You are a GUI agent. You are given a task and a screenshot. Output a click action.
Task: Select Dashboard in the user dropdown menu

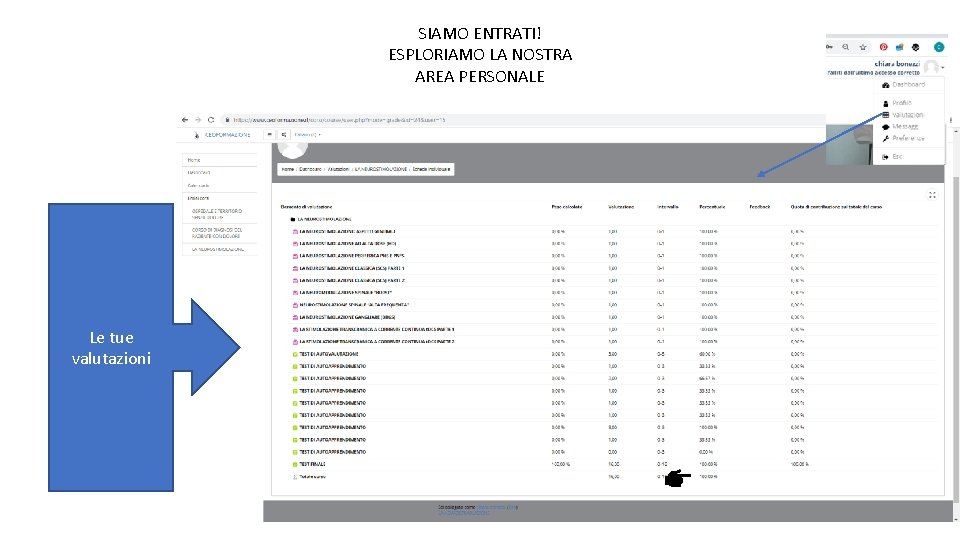(x=909, y=84)
